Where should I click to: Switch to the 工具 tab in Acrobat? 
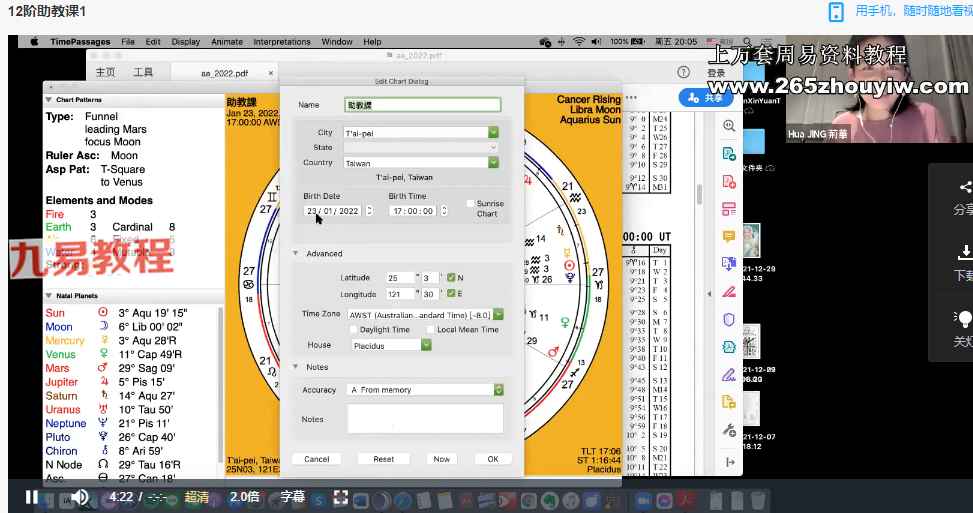143,73
